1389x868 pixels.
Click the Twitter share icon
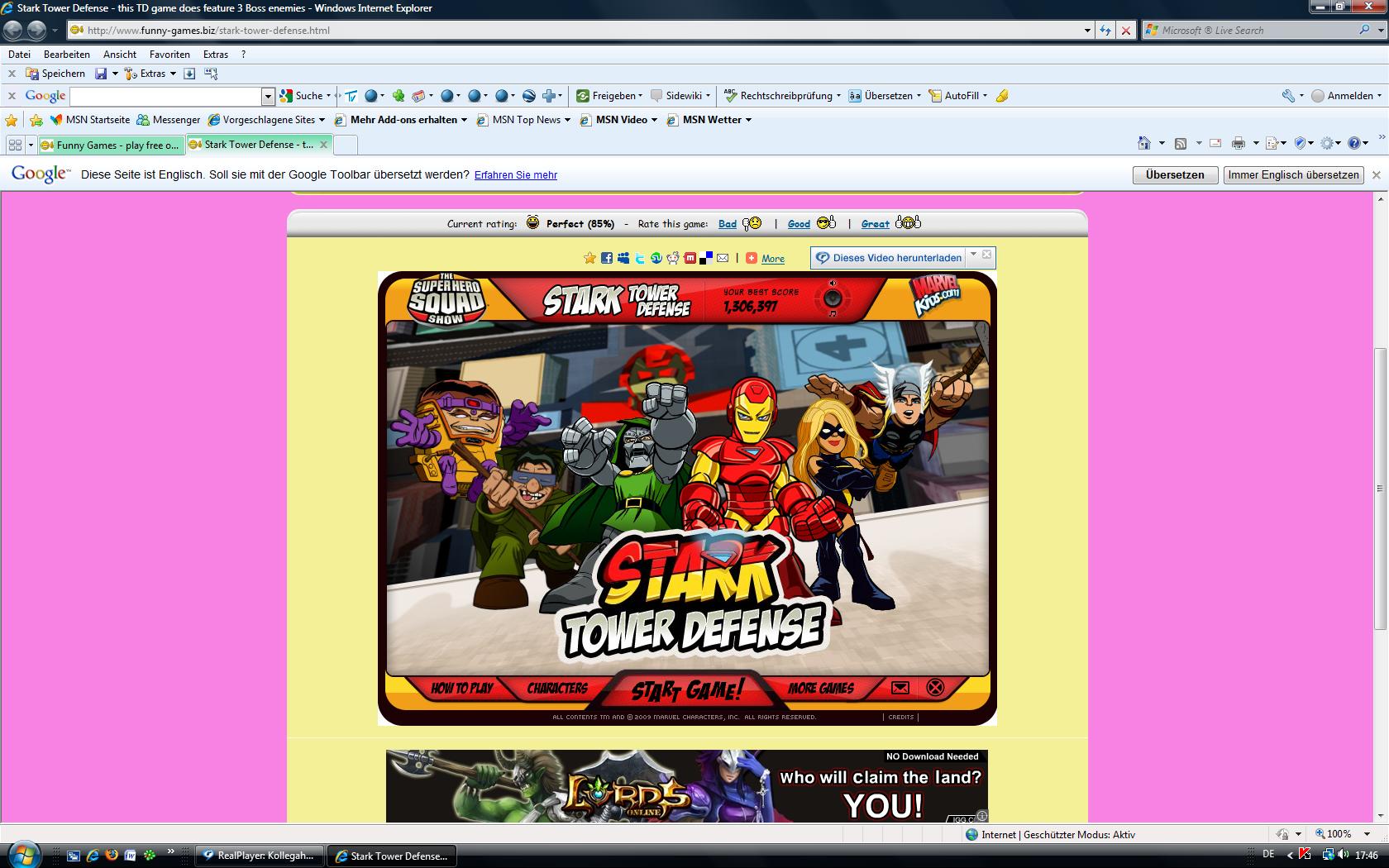pyautogui.click(x=640, y=258)
